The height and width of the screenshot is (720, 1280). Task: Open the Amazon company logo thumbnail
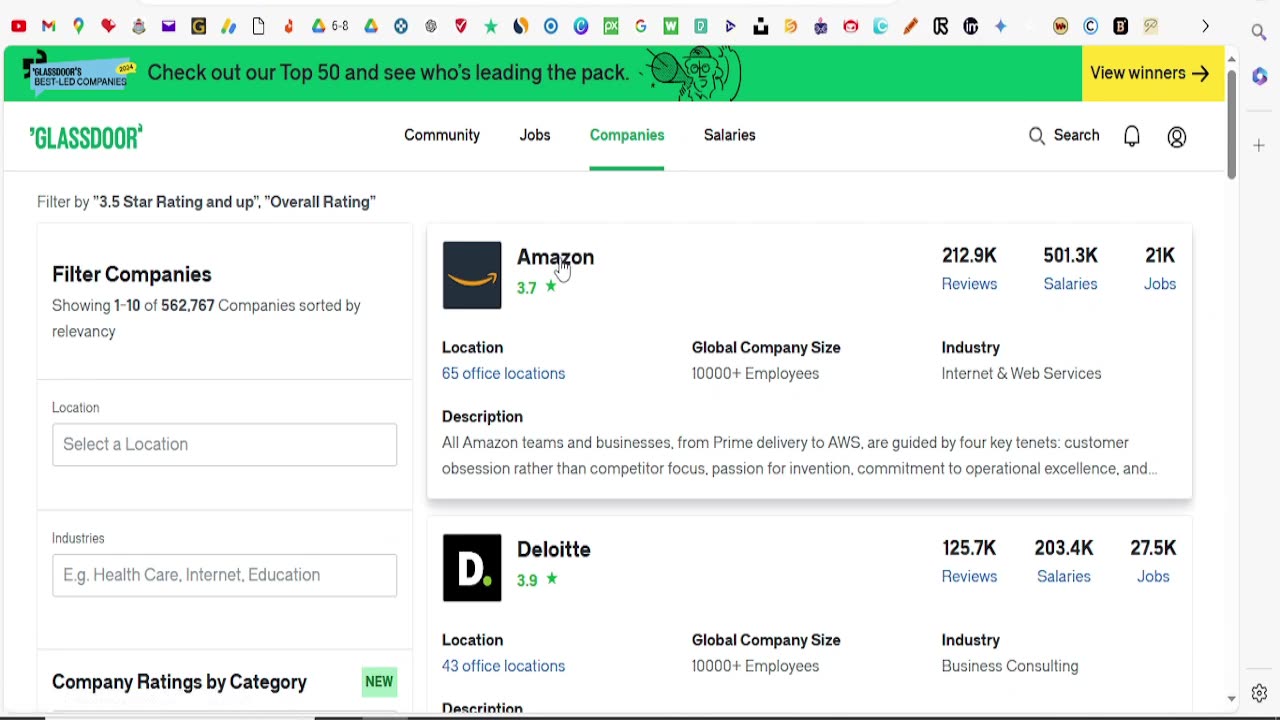472,275
